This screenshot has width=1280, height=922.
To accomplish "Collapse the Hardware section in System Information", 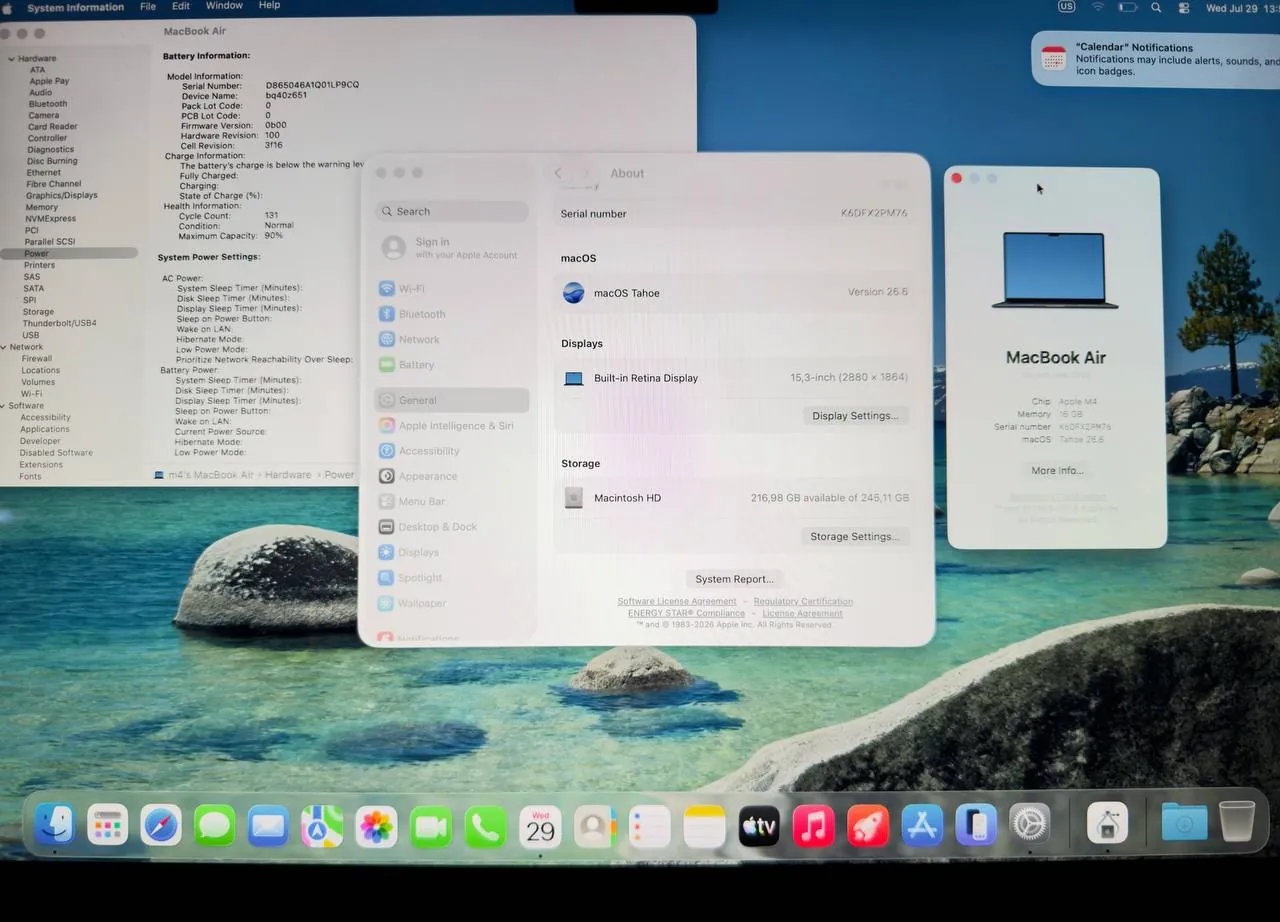I will tap(11, 59).
